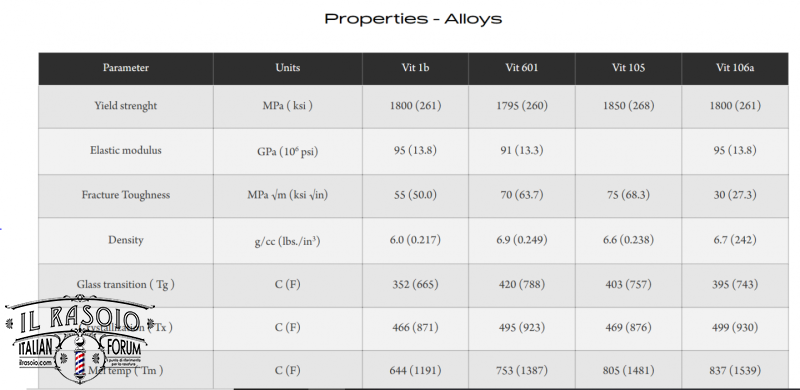
Task: Click the Vit 105 column header
Action: (628, 68)
